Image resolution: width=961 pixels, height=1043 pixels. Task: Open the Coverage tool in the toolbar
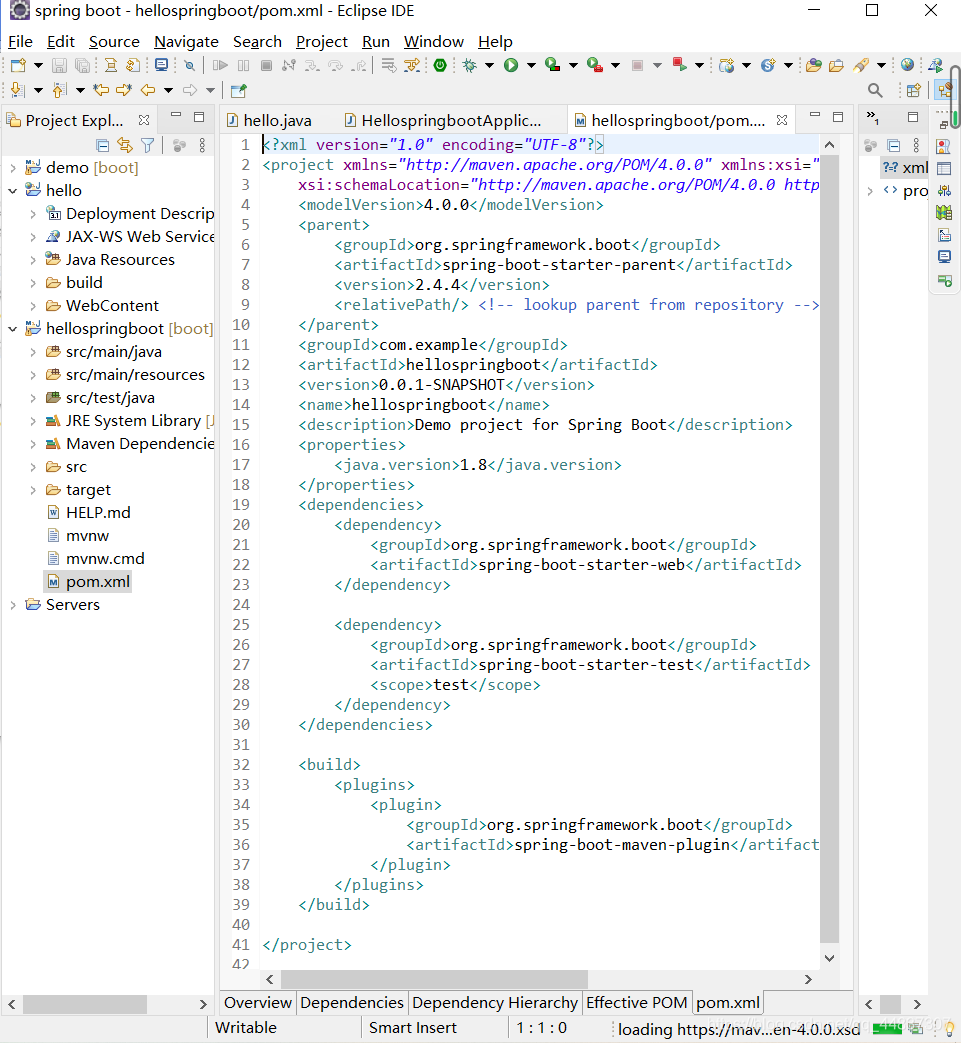click(x=552, y=67)
